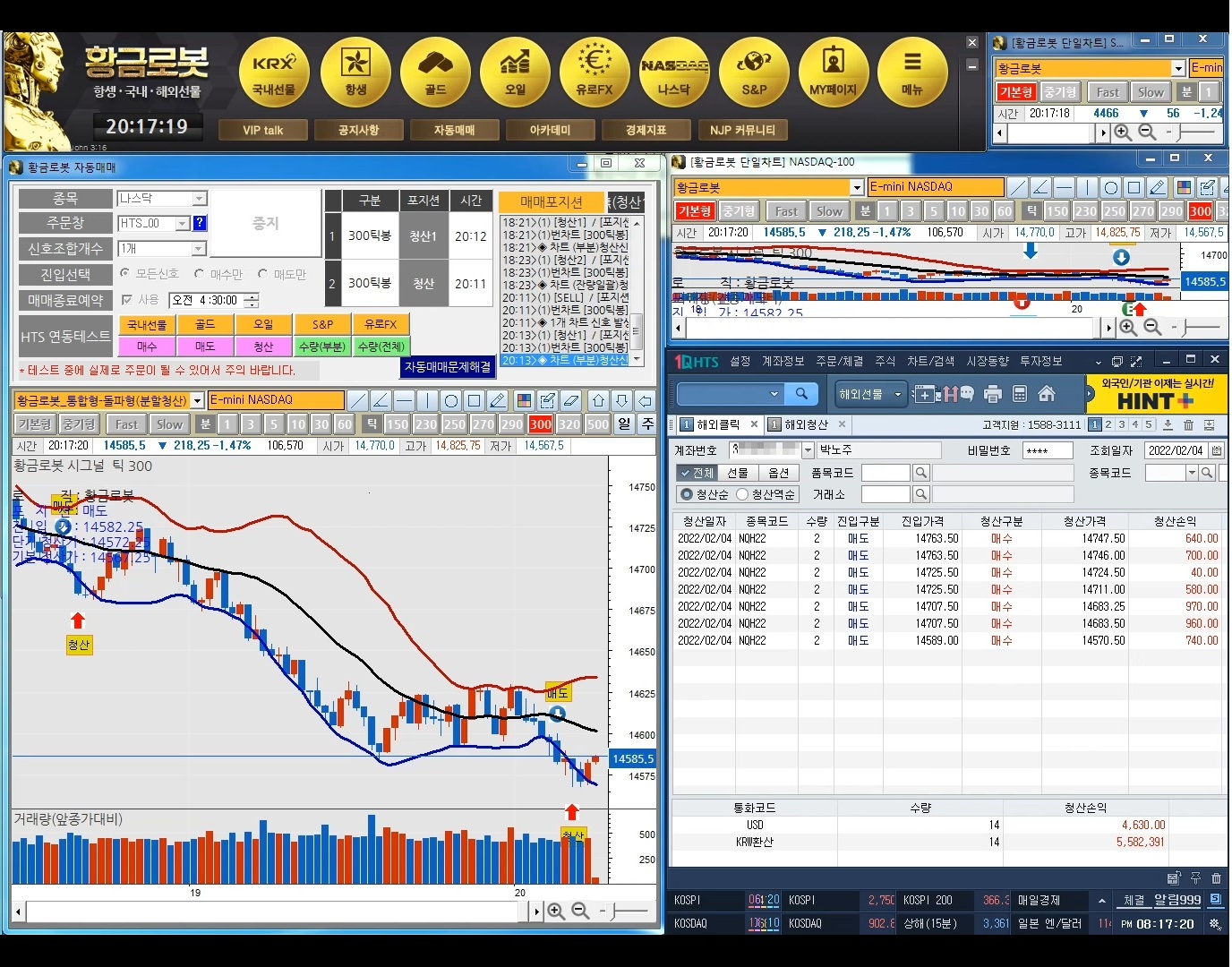1232x967 pixels.
Task: Click the up arrow icon in the 돌파형 chart toolbar
Action: [599, 400]
